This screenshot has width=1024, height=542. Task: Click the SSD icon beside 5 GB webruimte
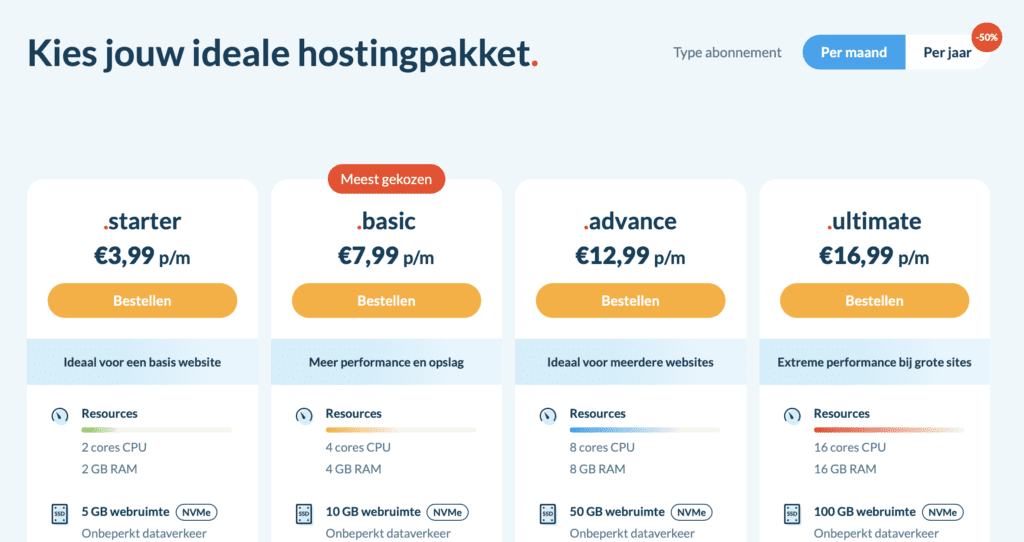click(x=59, y=514)
